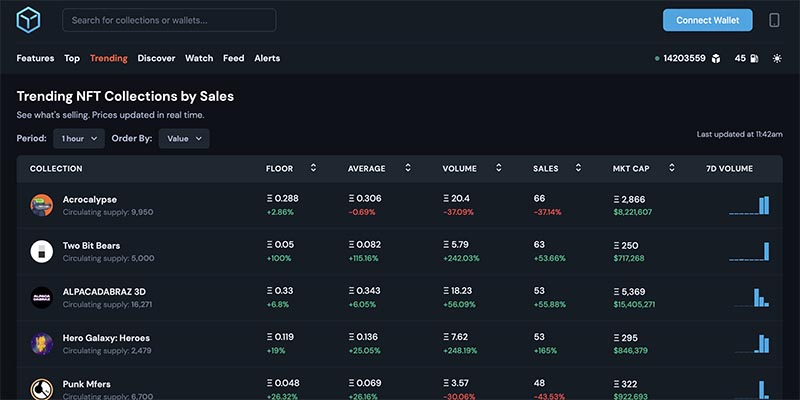Sort by Average column arrows

coord(408,168)
